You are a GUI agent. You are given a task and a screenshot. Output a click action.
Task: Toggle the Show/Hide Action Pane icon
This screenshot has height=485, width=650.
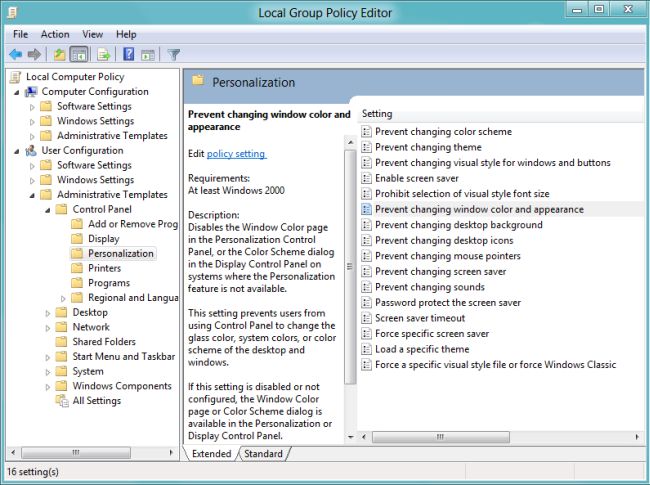tap(148, 55)
